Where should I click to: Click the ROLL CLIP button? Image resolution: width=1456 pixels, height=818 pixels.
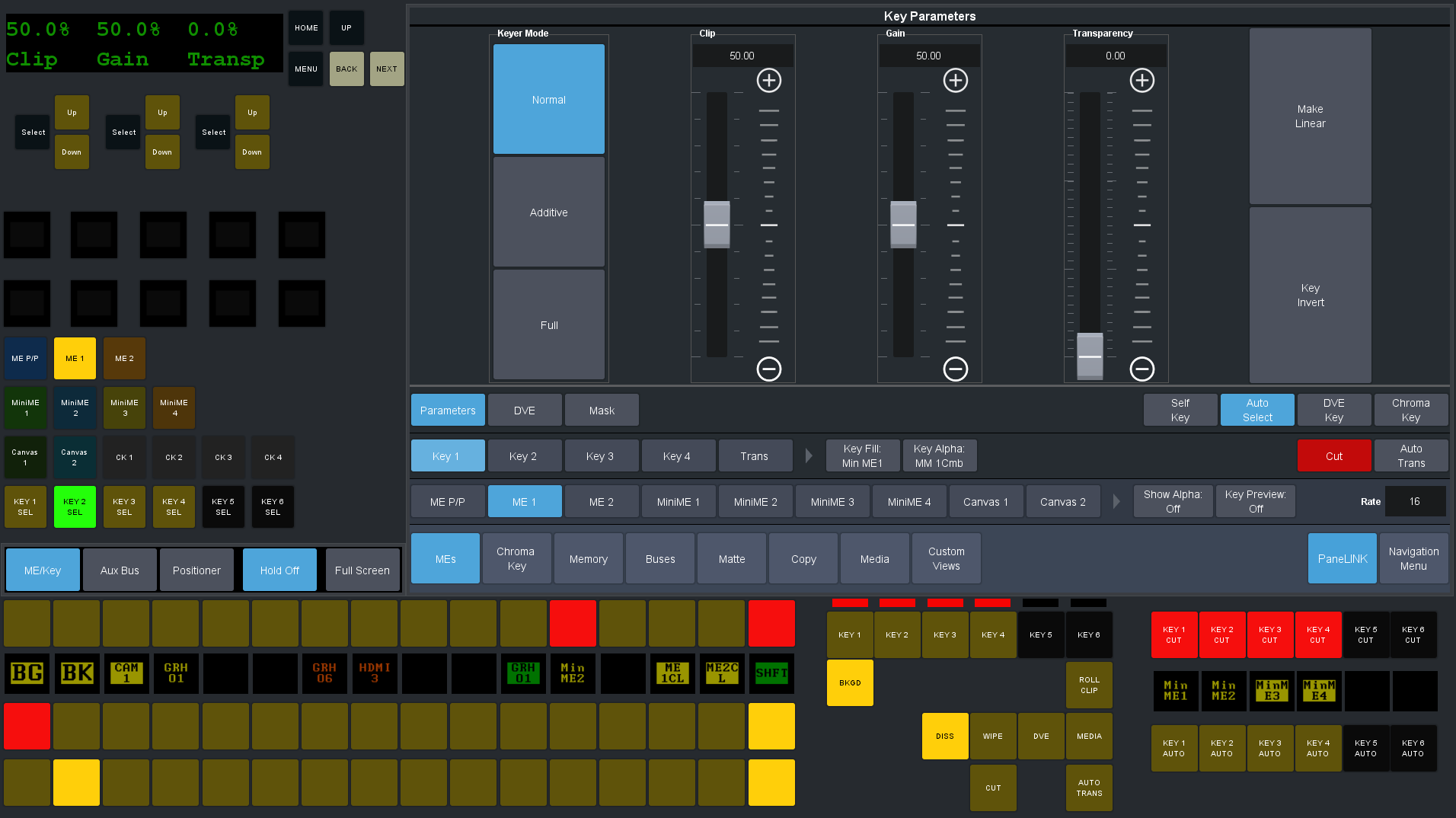1089,685
